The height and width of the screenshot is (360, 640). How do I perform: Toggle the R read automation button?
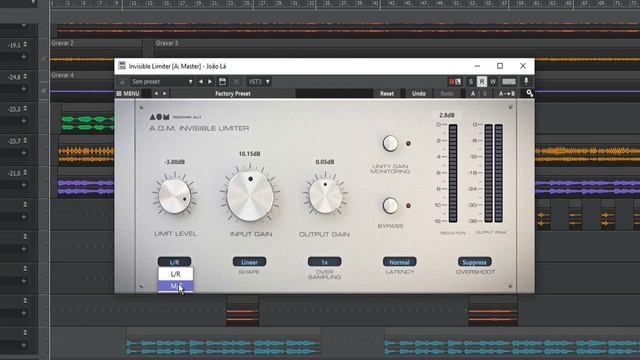[482, 82]
